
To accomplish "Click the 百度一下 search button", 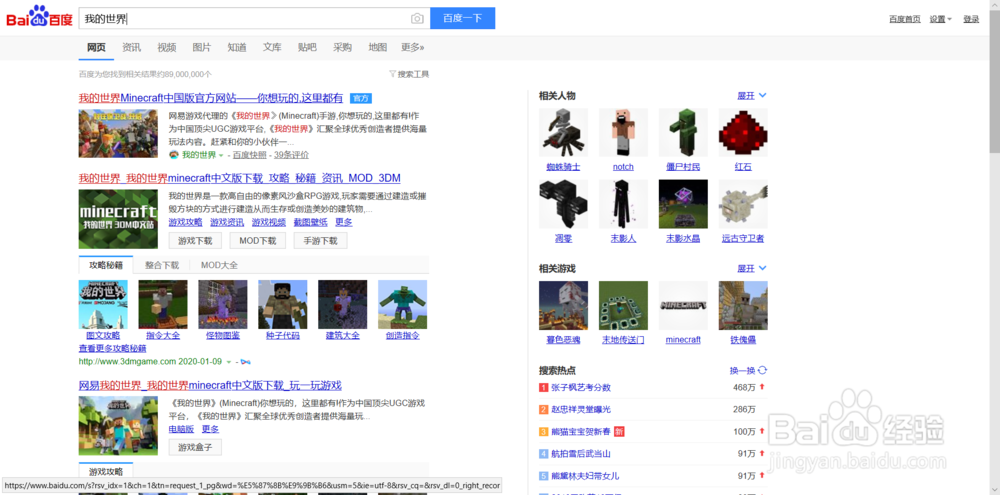I will [462, 18].
